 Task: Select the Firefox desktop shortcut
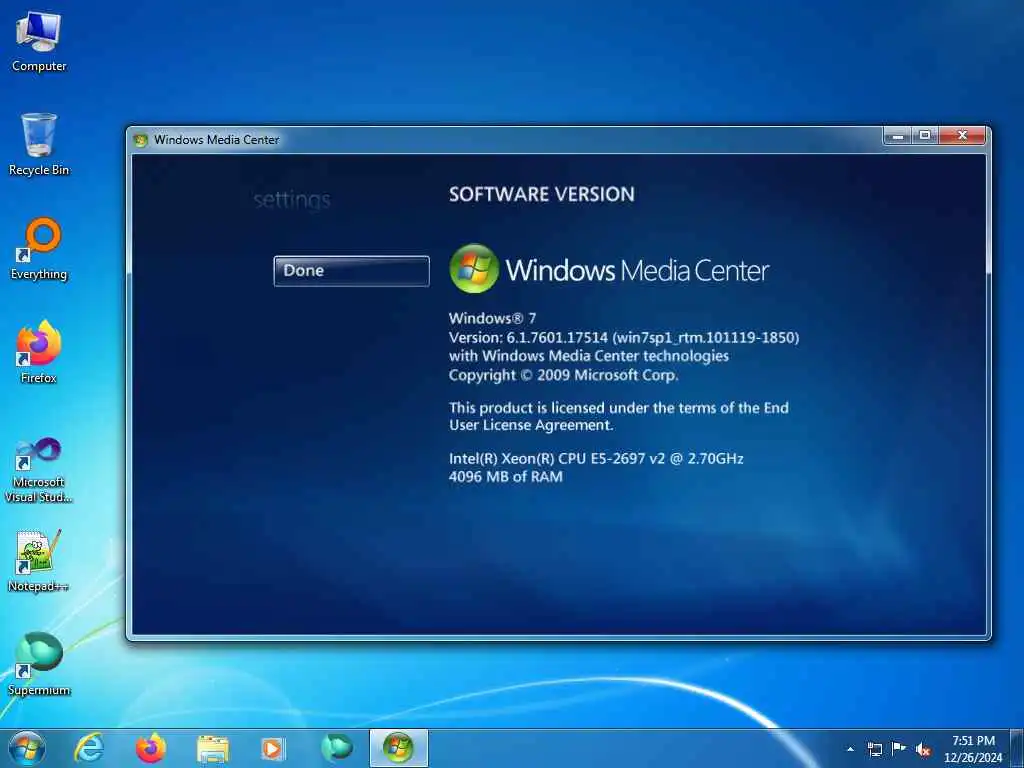coord(39,352)
